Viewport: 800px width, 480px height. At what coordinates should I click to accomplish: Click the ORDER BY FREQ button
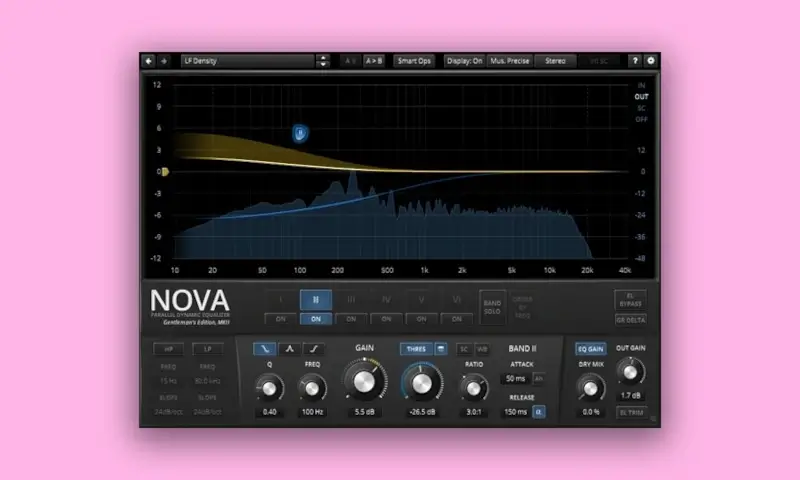(522, 307)
